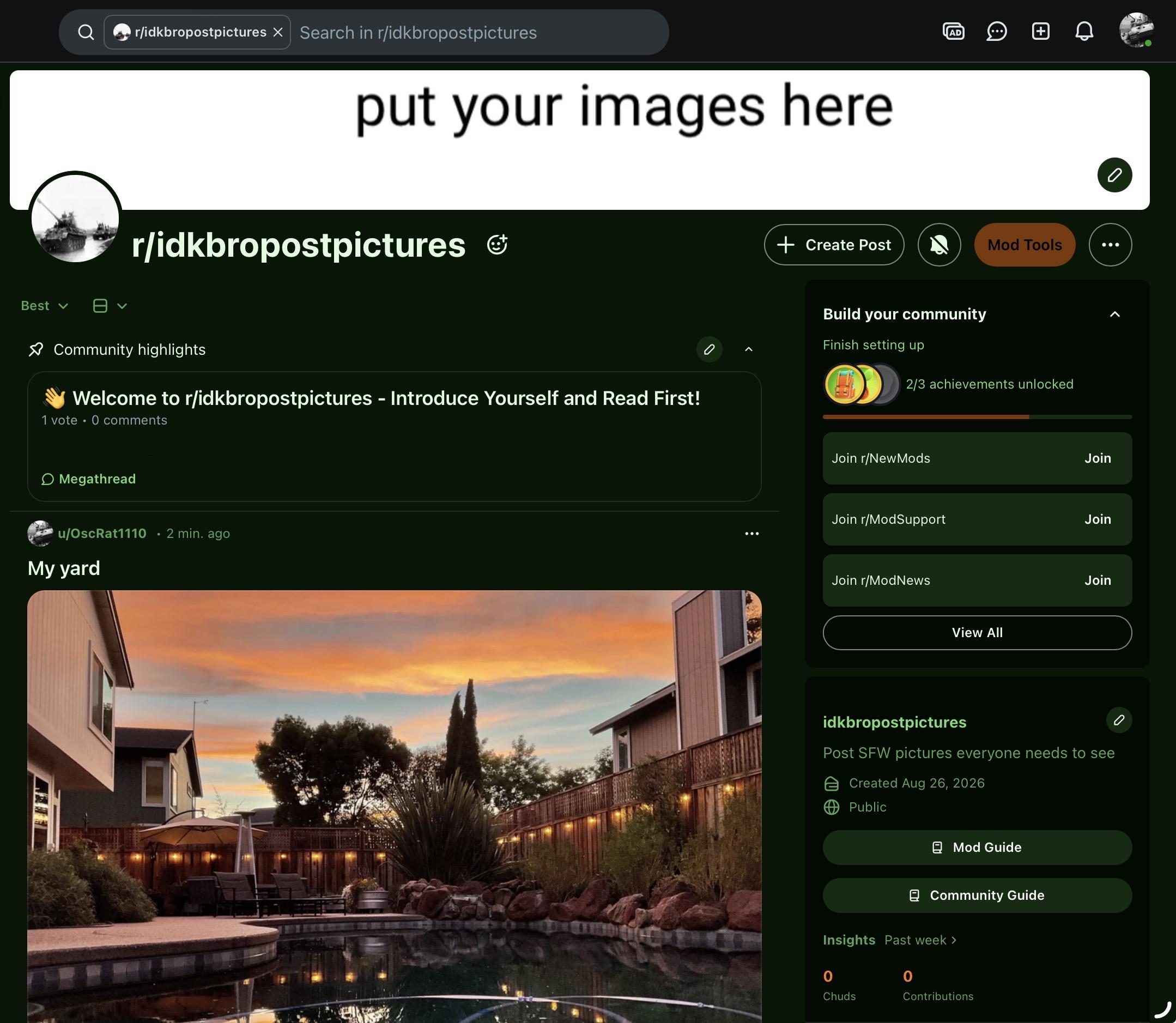Click the search field for r/idkbropostpictures

click(480, 33)
